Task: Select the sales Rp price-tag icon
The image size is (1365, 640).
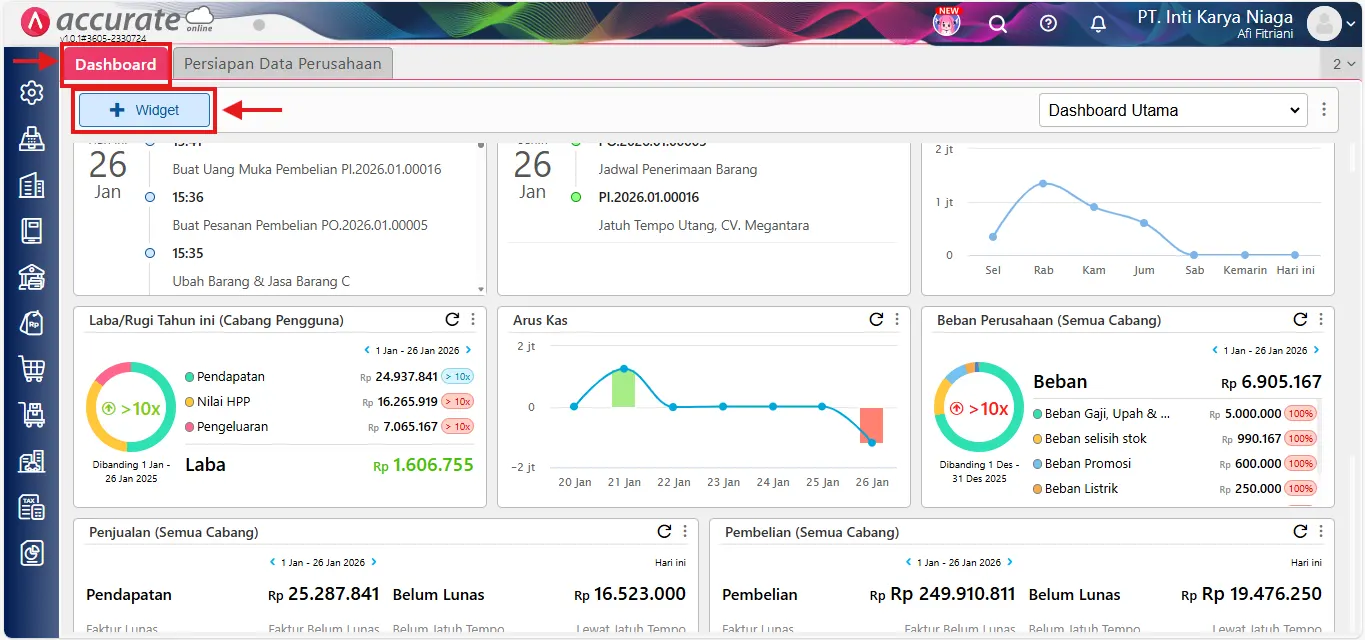Action: click(x=31, y=323)
